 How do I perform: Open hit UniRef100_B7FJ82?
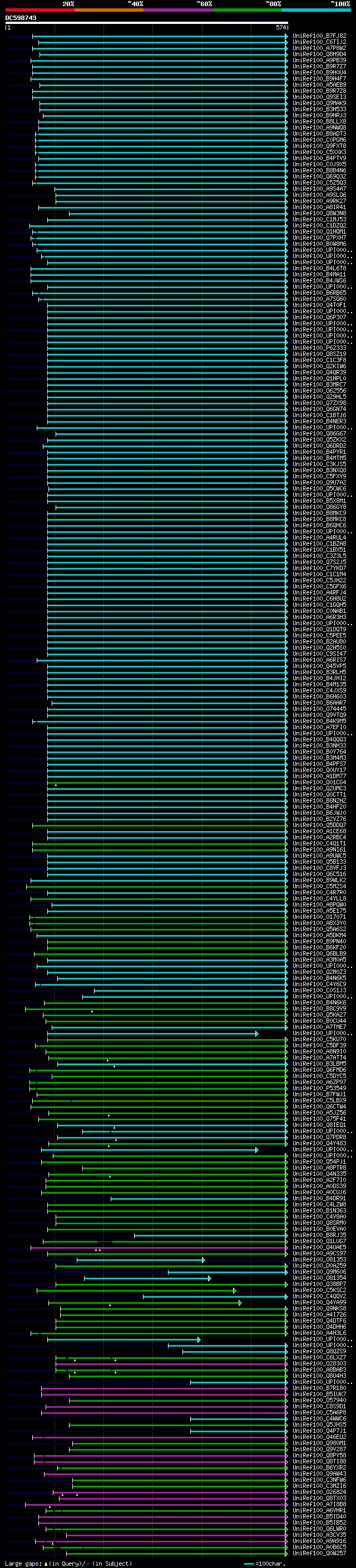click(x=319, y=36)
